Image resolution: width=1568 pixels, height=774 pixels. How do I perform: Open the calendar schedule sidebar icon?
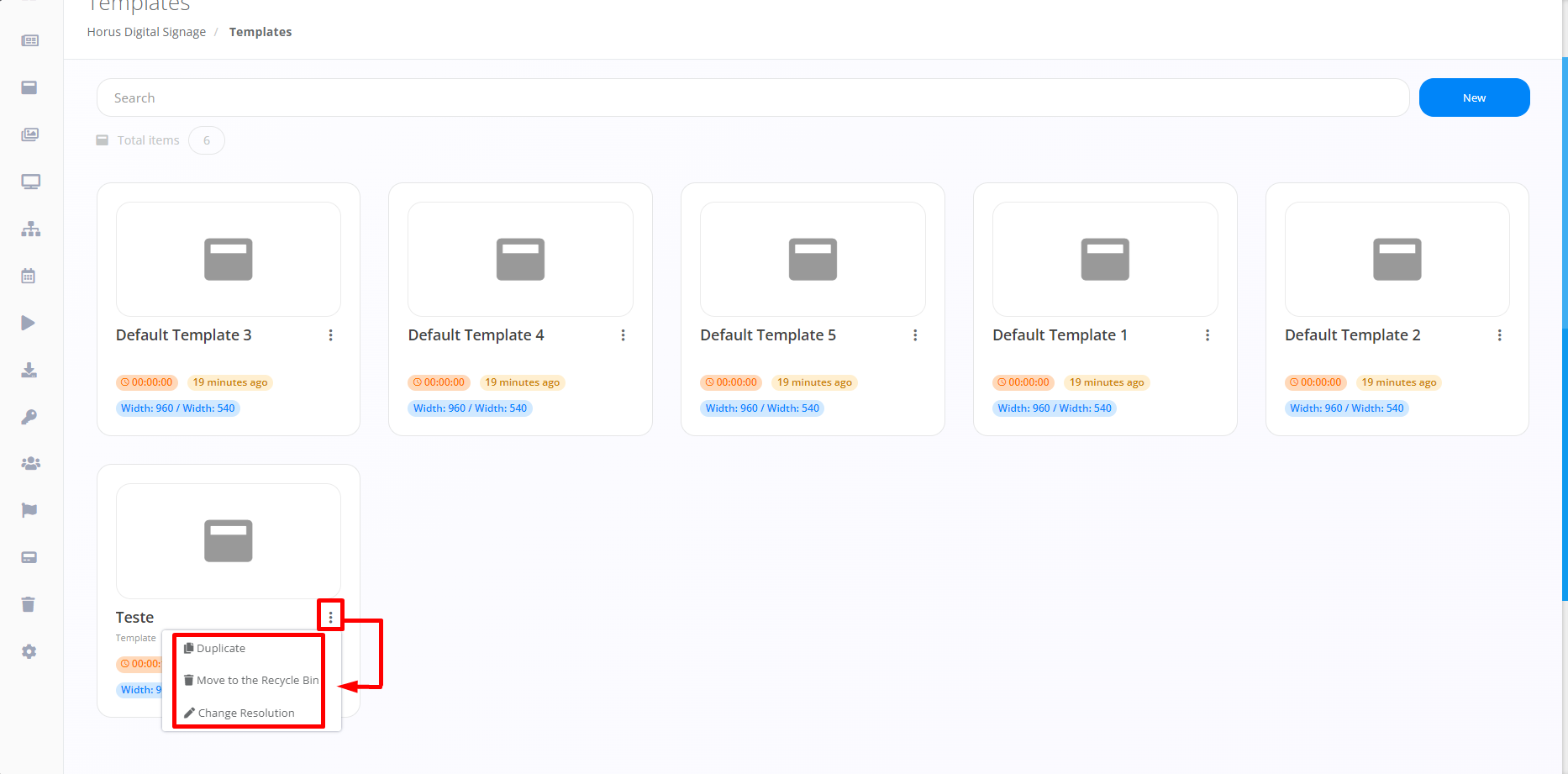point(29,276)
